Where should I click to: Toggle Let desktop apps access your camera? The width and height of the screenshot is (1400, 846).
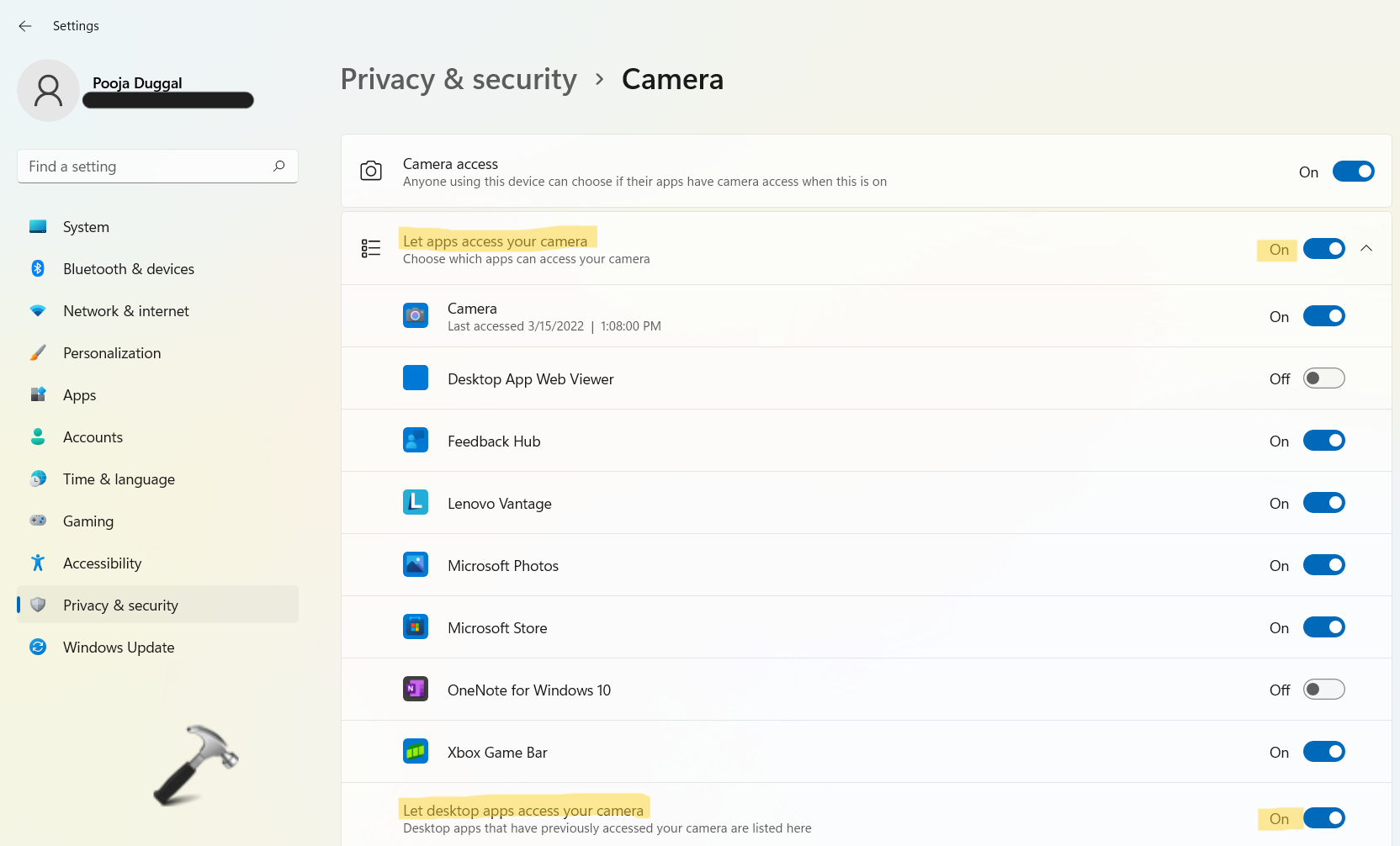click(x=1323, y=818)
